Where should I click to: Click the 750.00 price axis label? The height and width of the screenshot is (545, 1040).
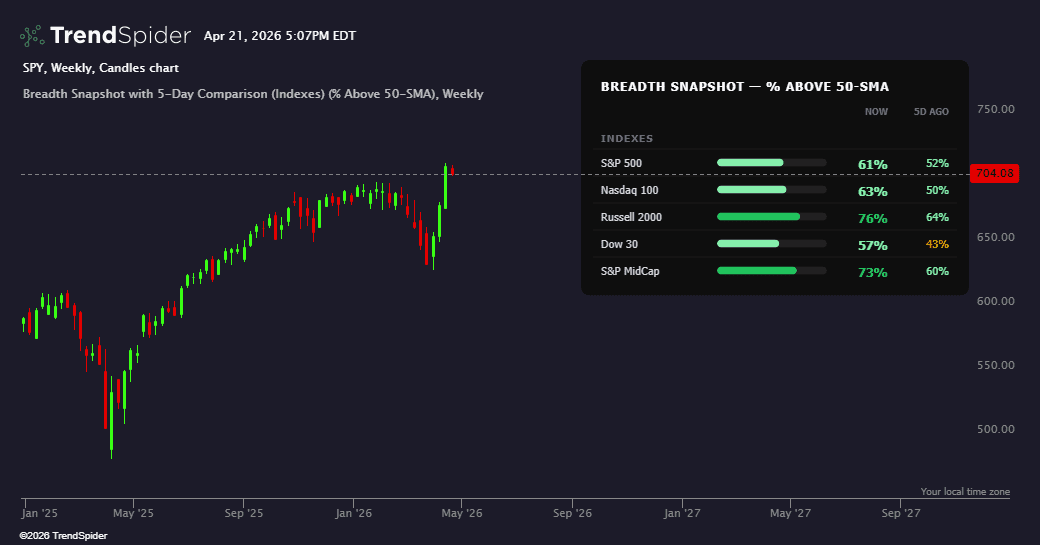pyautogui.click(x=996, y=109)
